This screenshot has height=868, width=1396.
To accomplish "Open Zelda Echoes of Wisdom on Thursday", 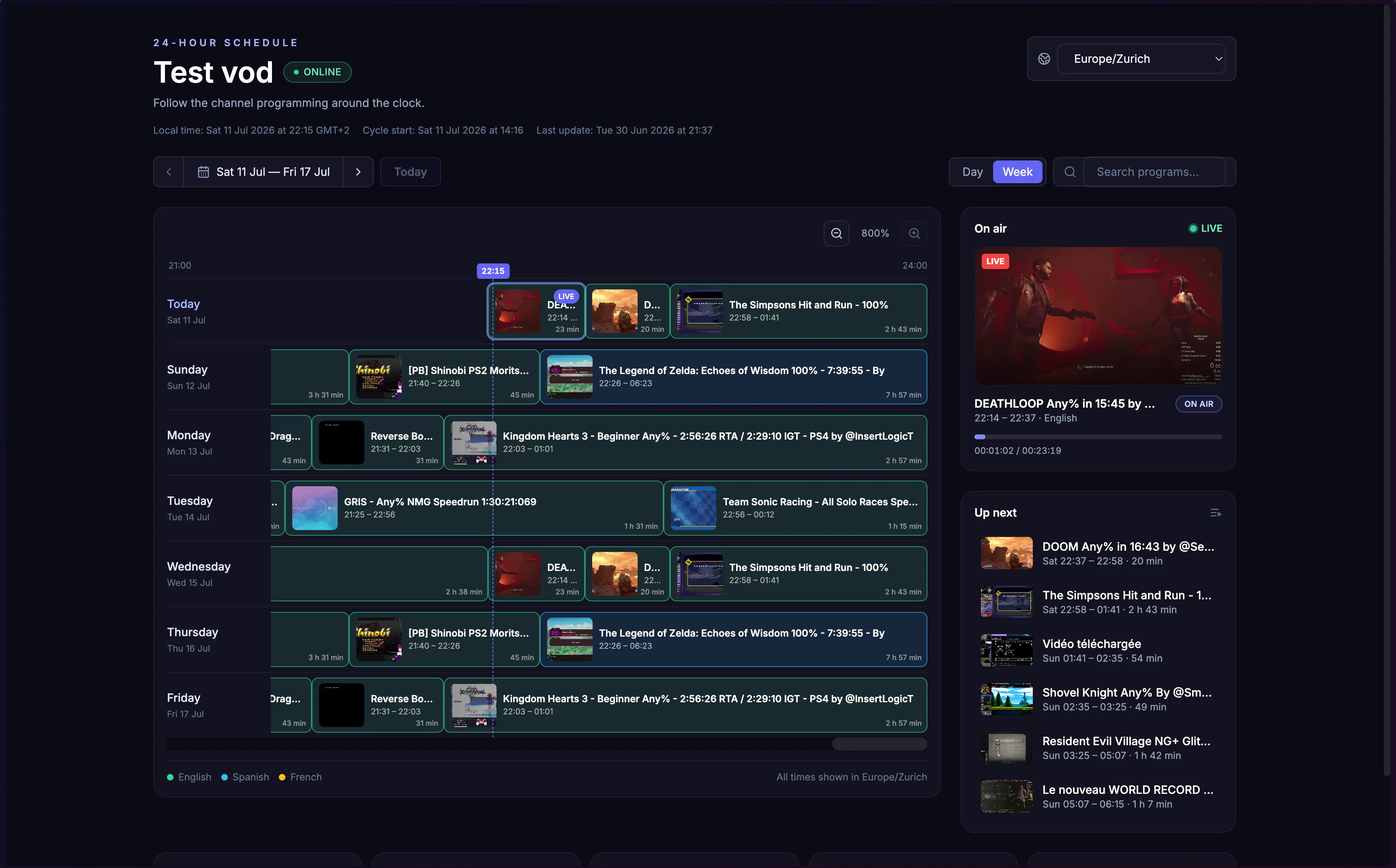I will (x=734, y=639).
